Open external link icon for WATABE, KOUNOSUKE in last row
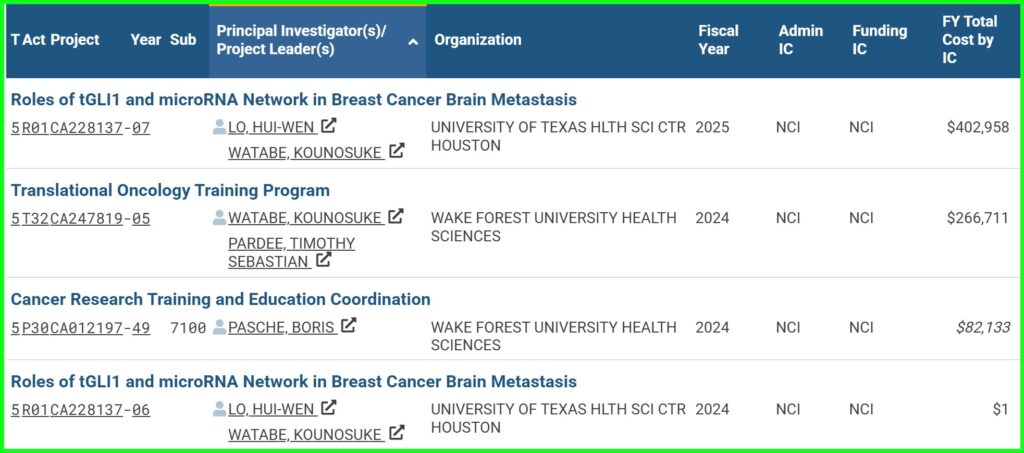 click(x=396, y=433)
